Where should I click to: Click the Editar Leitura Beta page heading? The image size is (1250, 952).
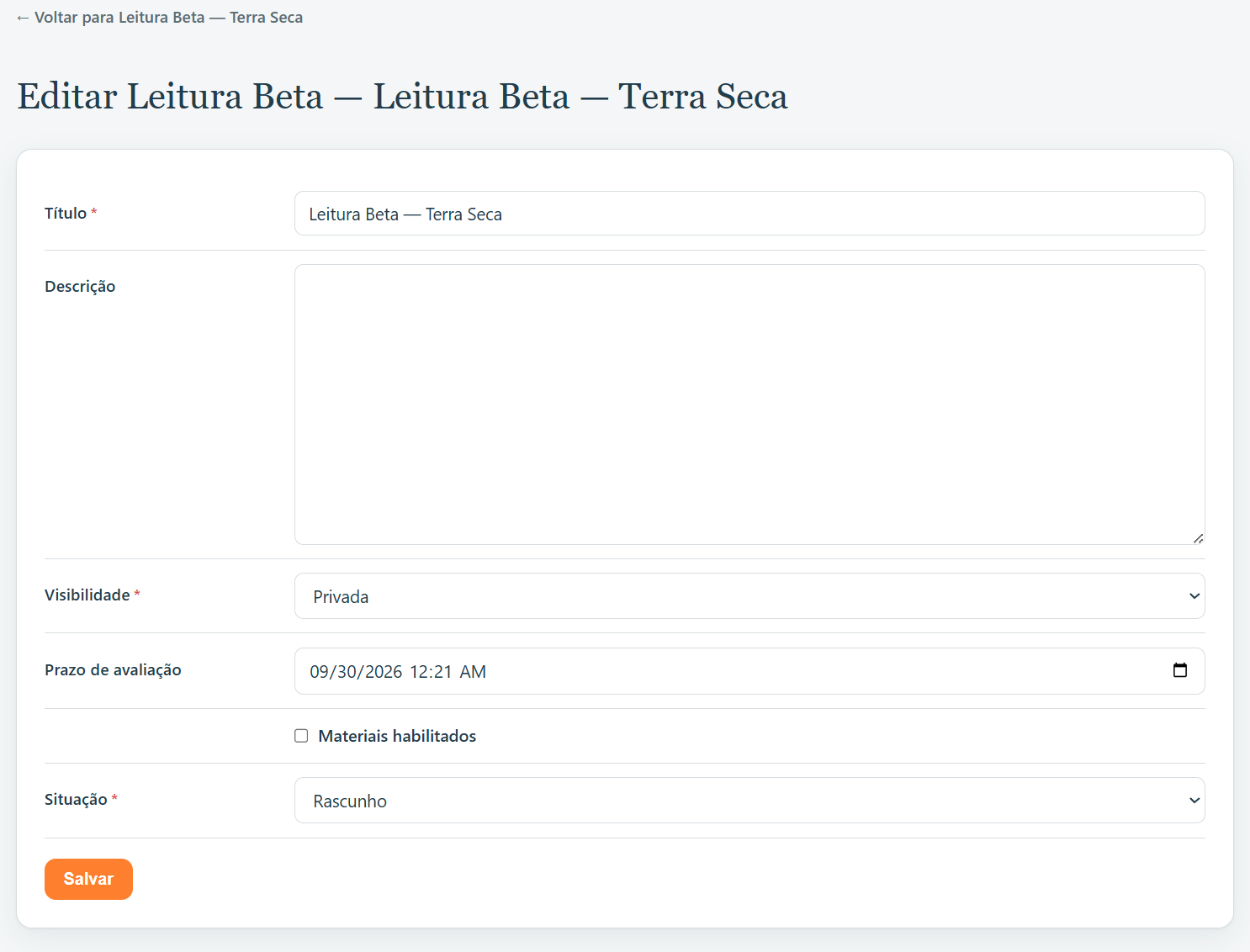click(402, 96)
